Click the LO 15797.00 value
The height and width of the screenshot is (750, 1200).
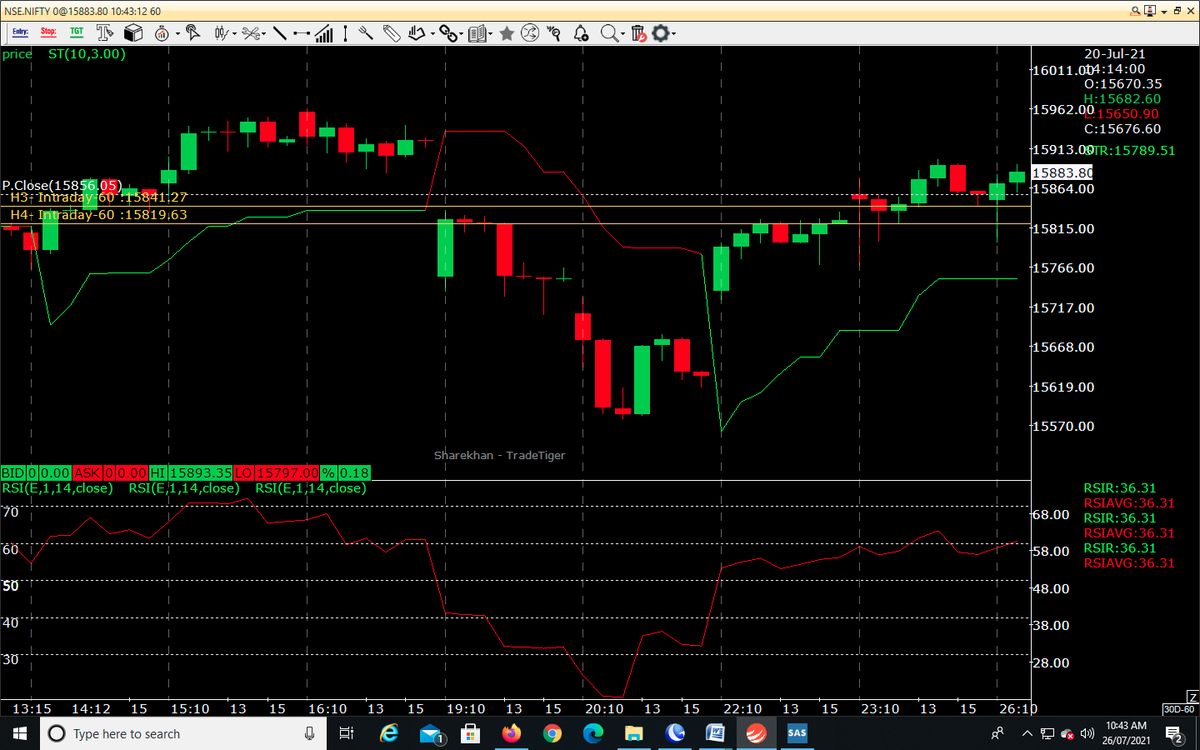click(288, 472)
